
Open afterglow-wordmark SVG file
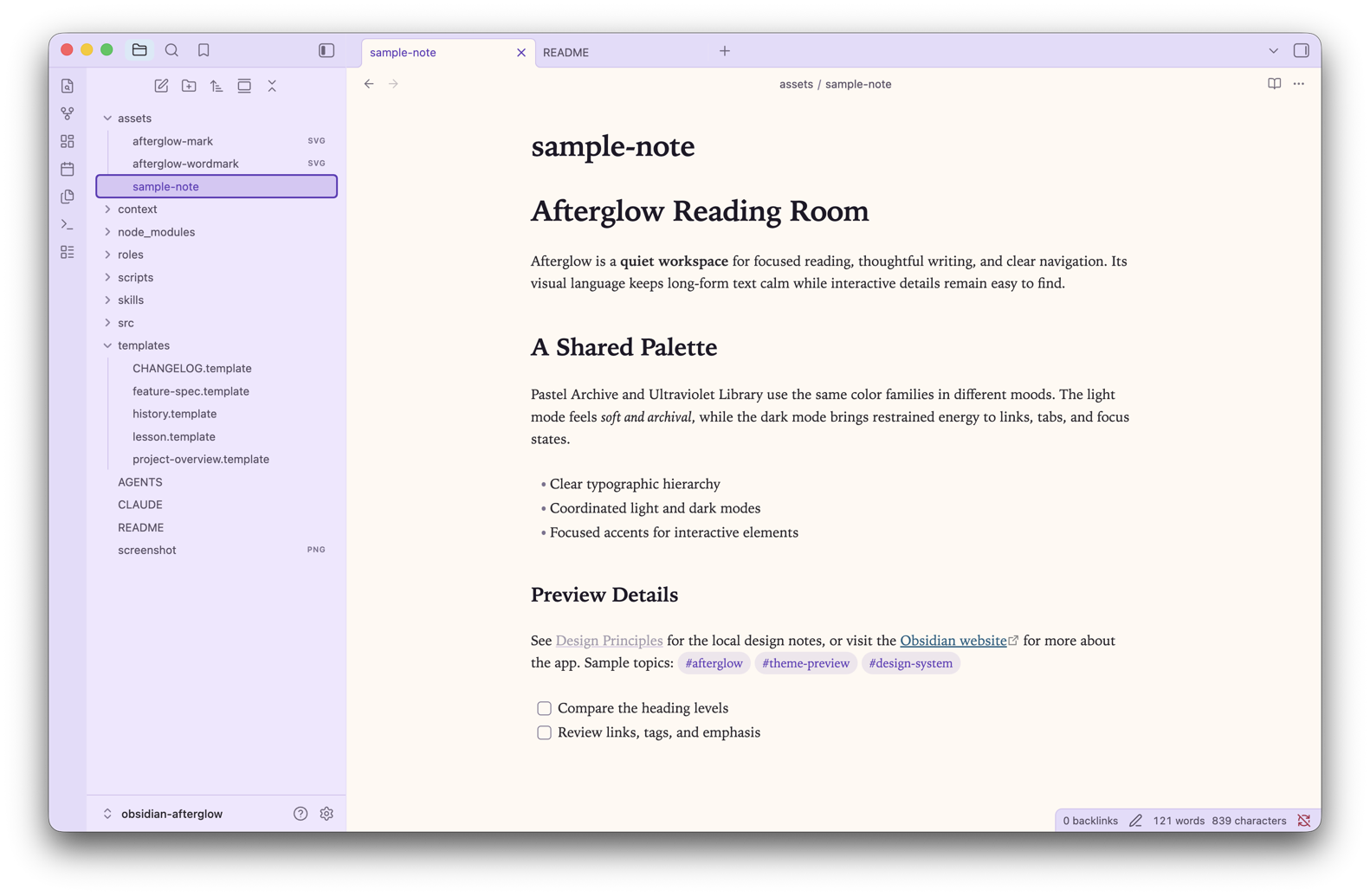tap(216, 164)
